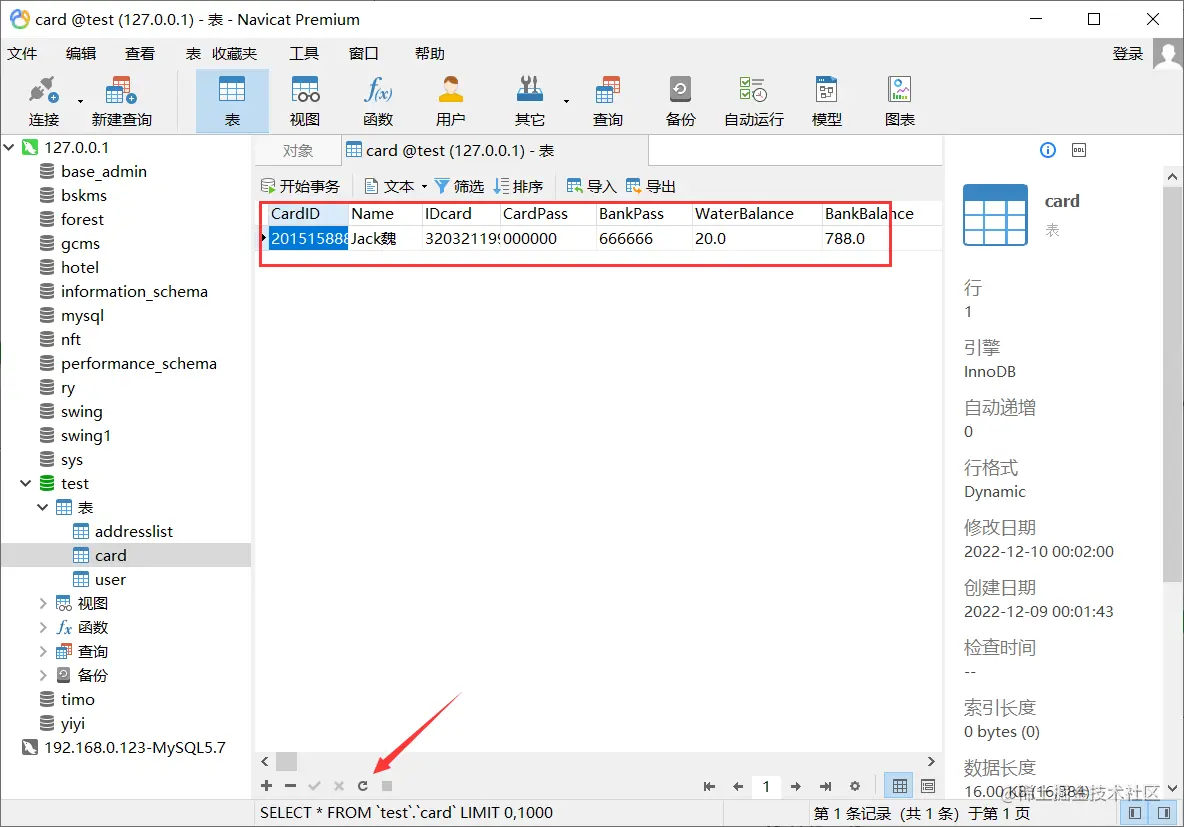Expand the 函数 functions folder
Image resolution: width=1184 pixels, height=827 pixels.
(42, 628)
